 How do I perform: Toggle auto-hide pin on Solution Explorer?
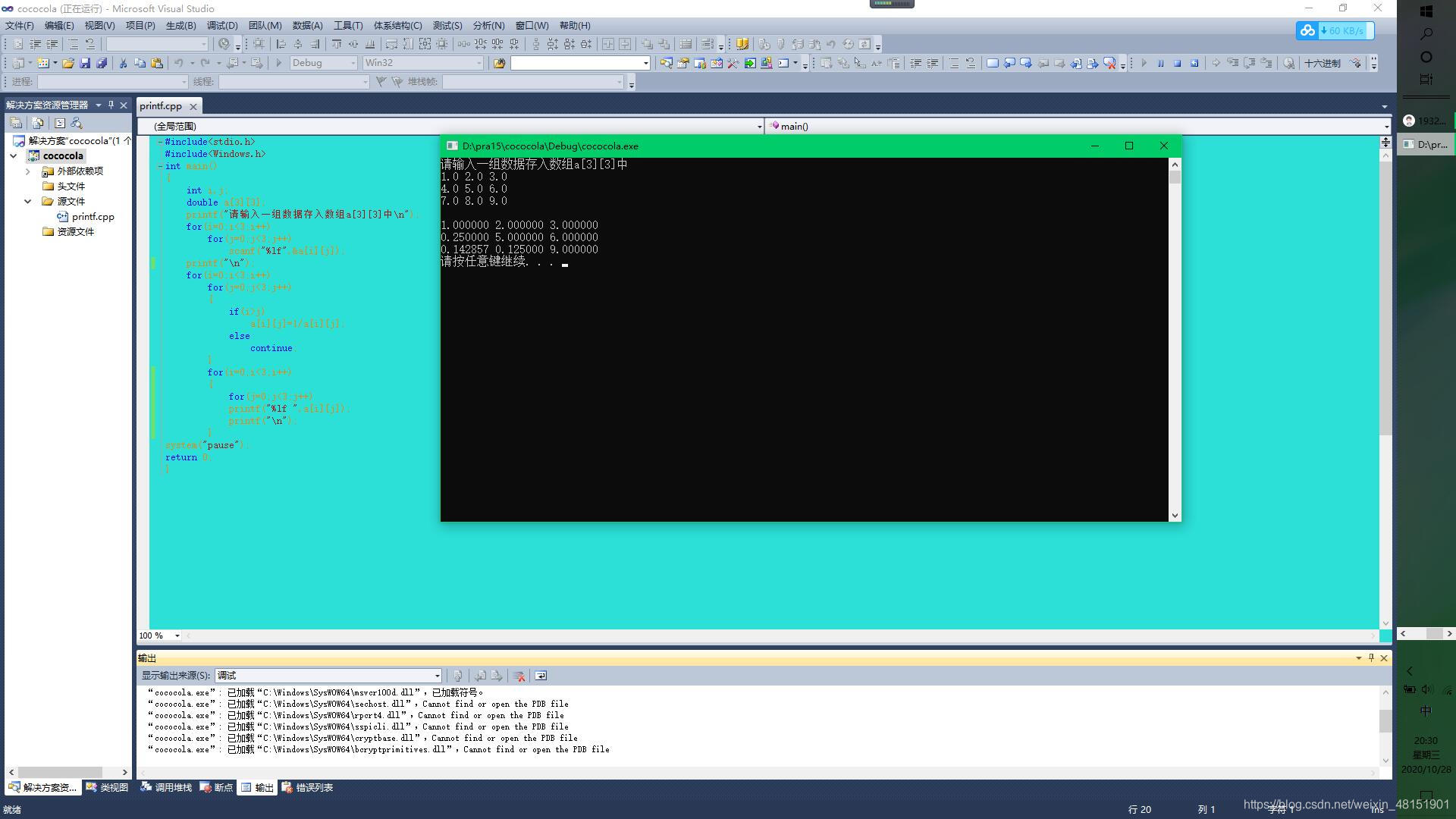[x=111, y=105]
